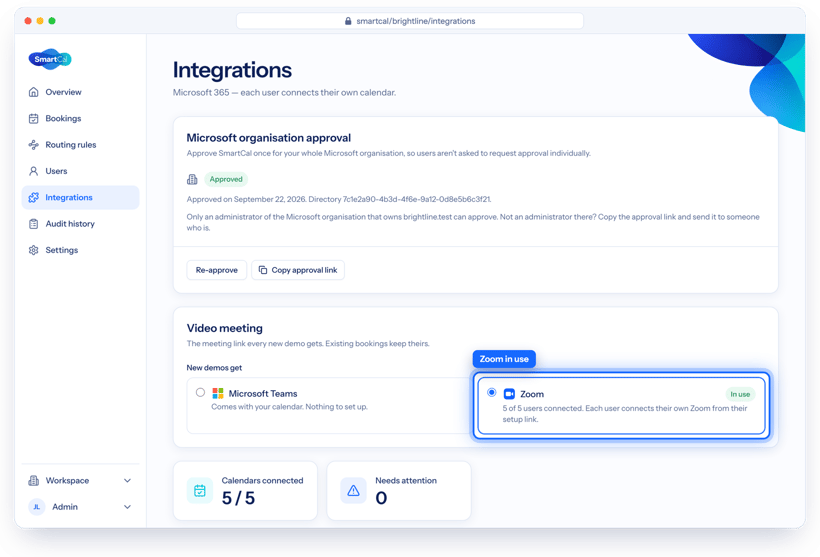Screen dimensions: 820x557
Task: Click the Needs attention 0 card
Action: (399, 491)
